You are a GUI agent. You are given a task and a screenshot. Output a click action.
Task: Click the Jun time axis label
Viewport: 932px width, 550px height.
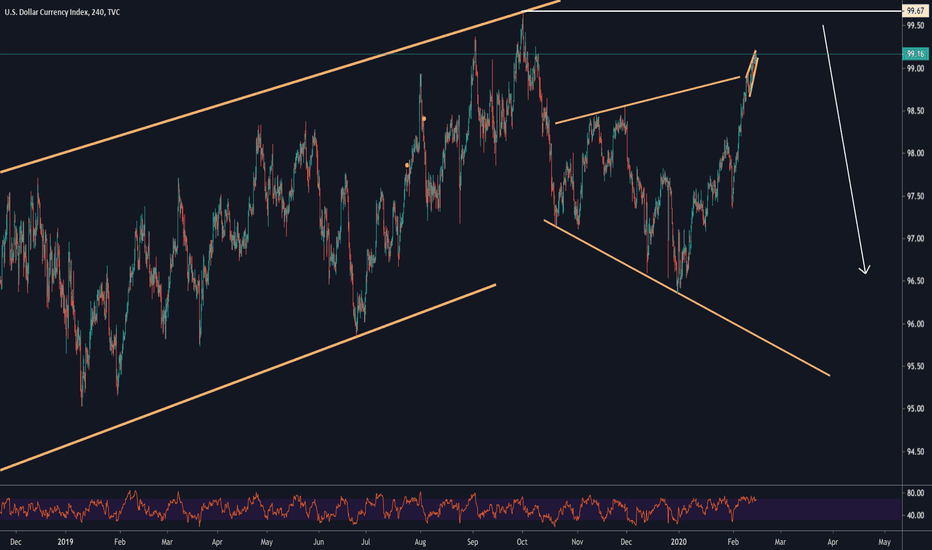pyautogui.click(x=319, y=542)
